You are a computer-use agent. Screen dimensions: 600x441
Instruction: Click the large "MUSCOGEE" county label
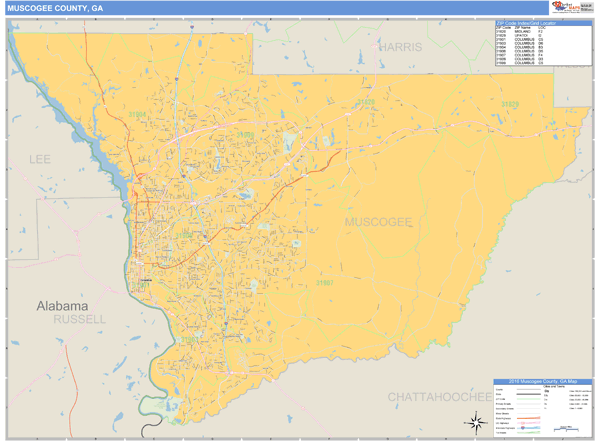378,222
